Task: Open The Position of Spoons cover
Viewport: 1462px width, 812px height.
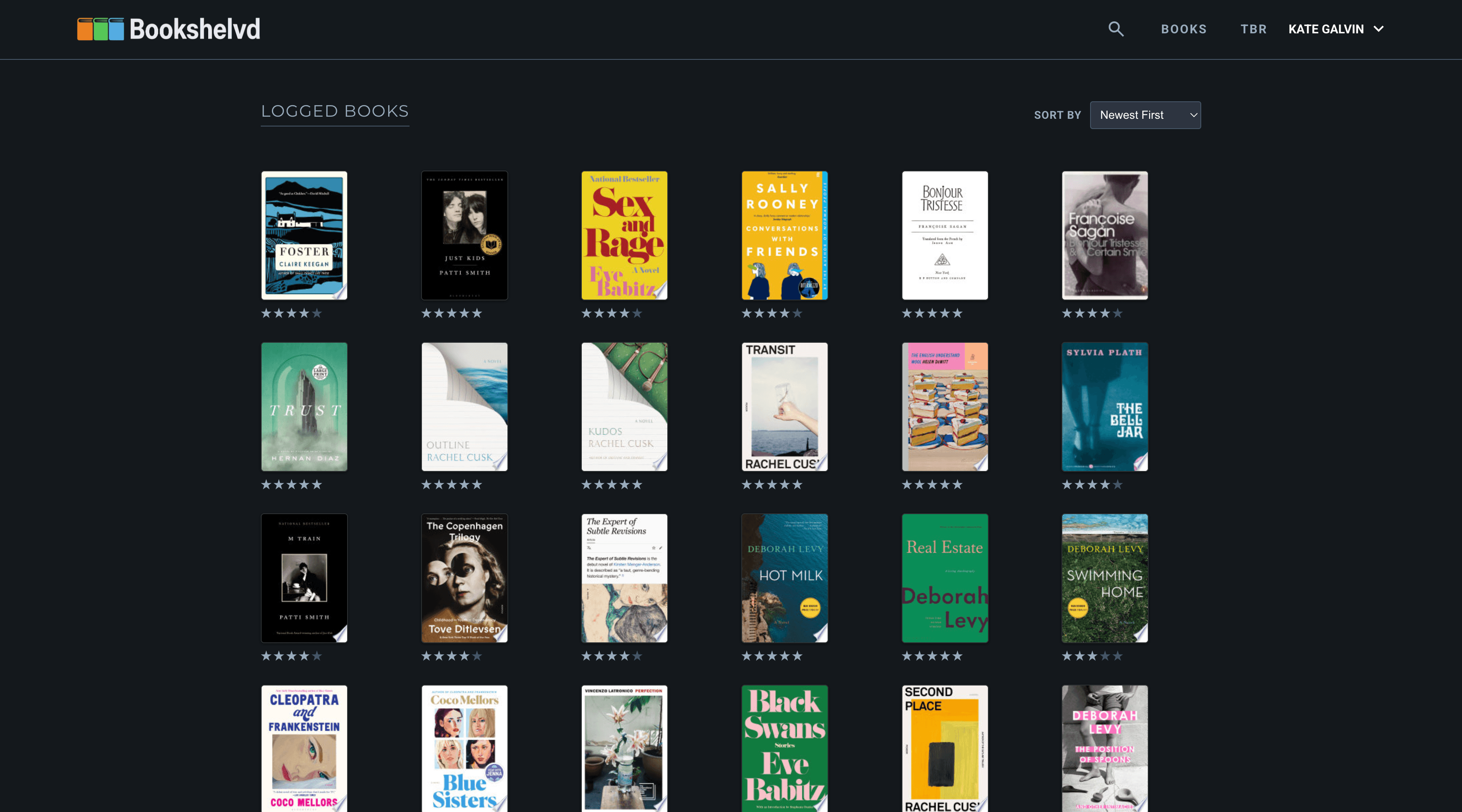Action: pos(1105,748)
